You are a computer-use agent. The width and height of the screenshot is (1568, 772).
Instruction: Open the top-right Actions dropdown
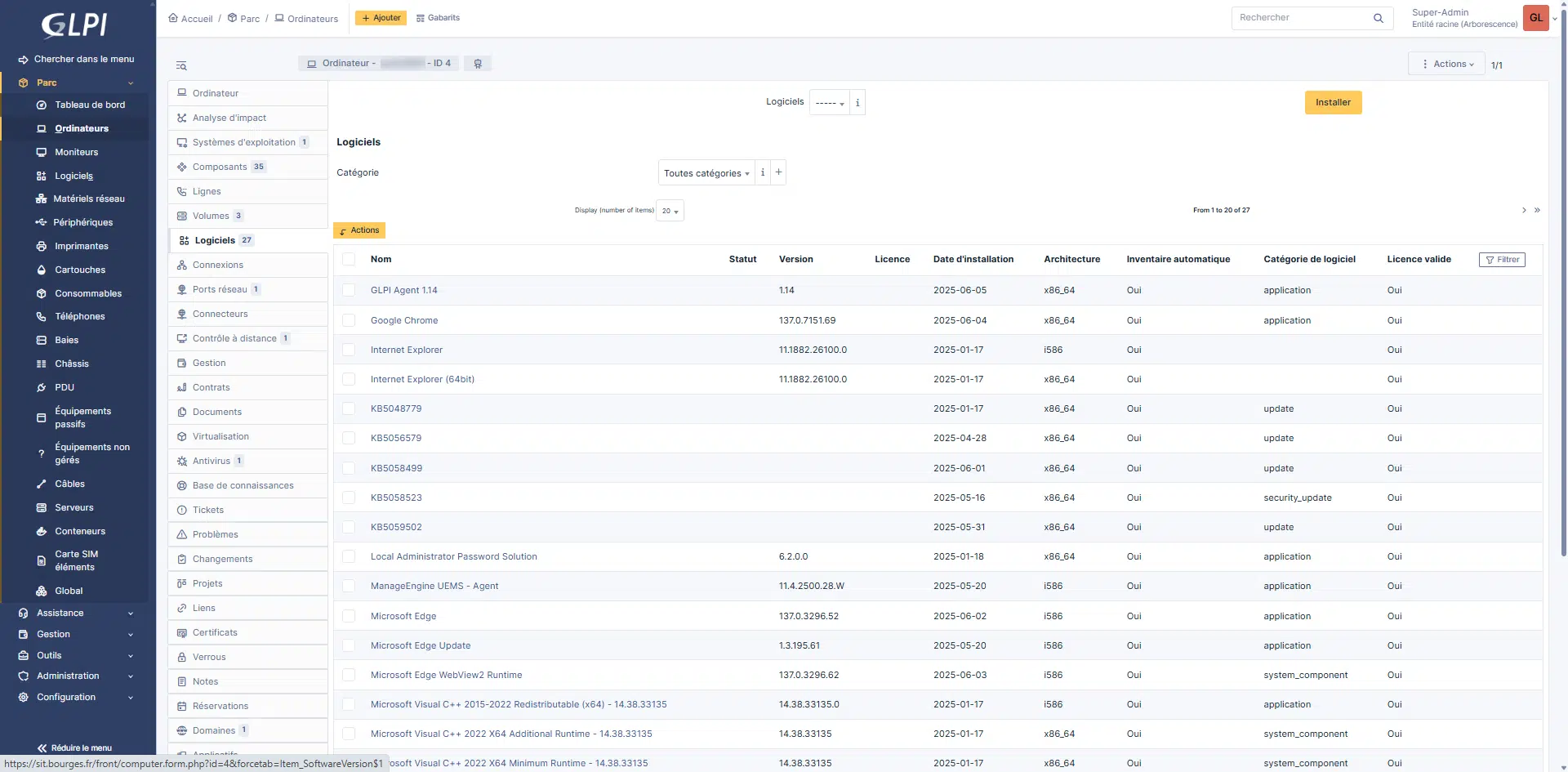[x=1446, y=64]
